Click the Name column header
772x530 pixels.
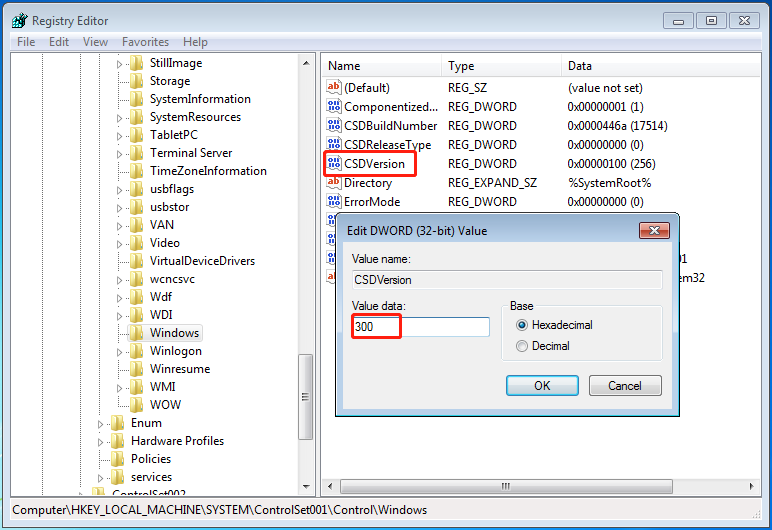pyautogui.click(x=382, y=66)
